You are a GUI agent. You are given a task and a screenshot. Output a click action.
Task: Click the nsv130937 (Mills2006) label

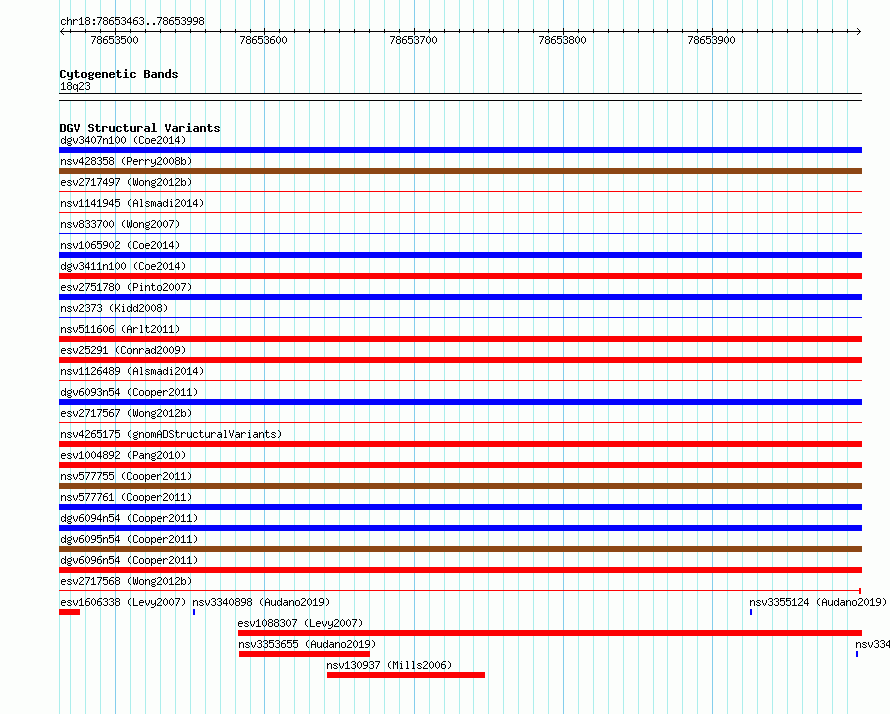click(x=389, y=665)
